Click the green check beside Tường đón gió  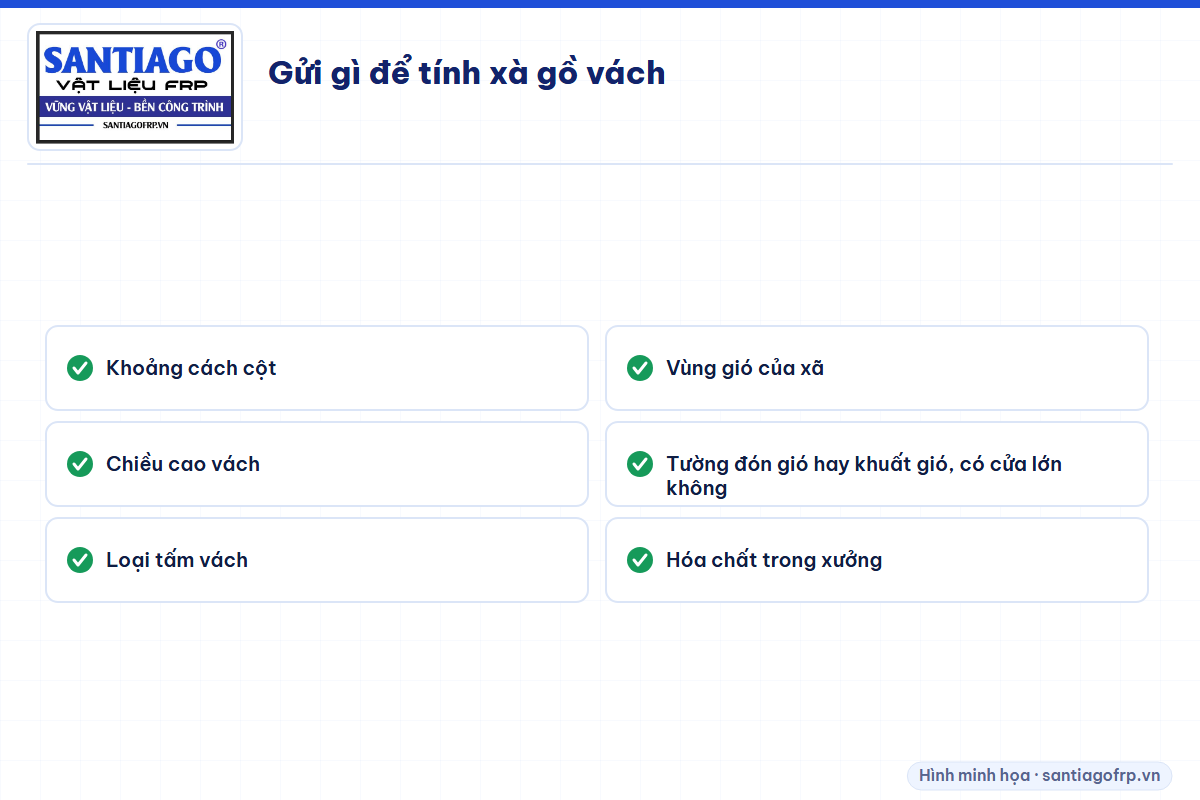[640, 464]
